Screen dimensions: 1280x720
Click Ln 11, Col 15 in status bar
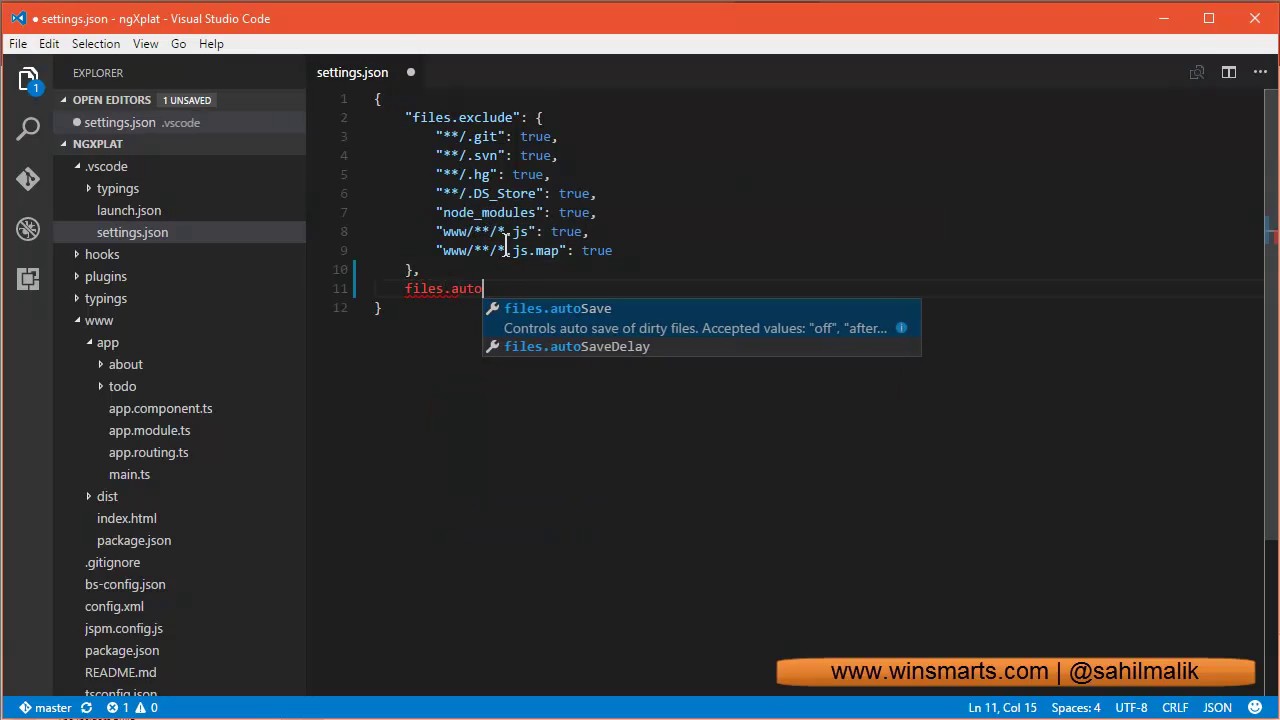[1002, 708]
